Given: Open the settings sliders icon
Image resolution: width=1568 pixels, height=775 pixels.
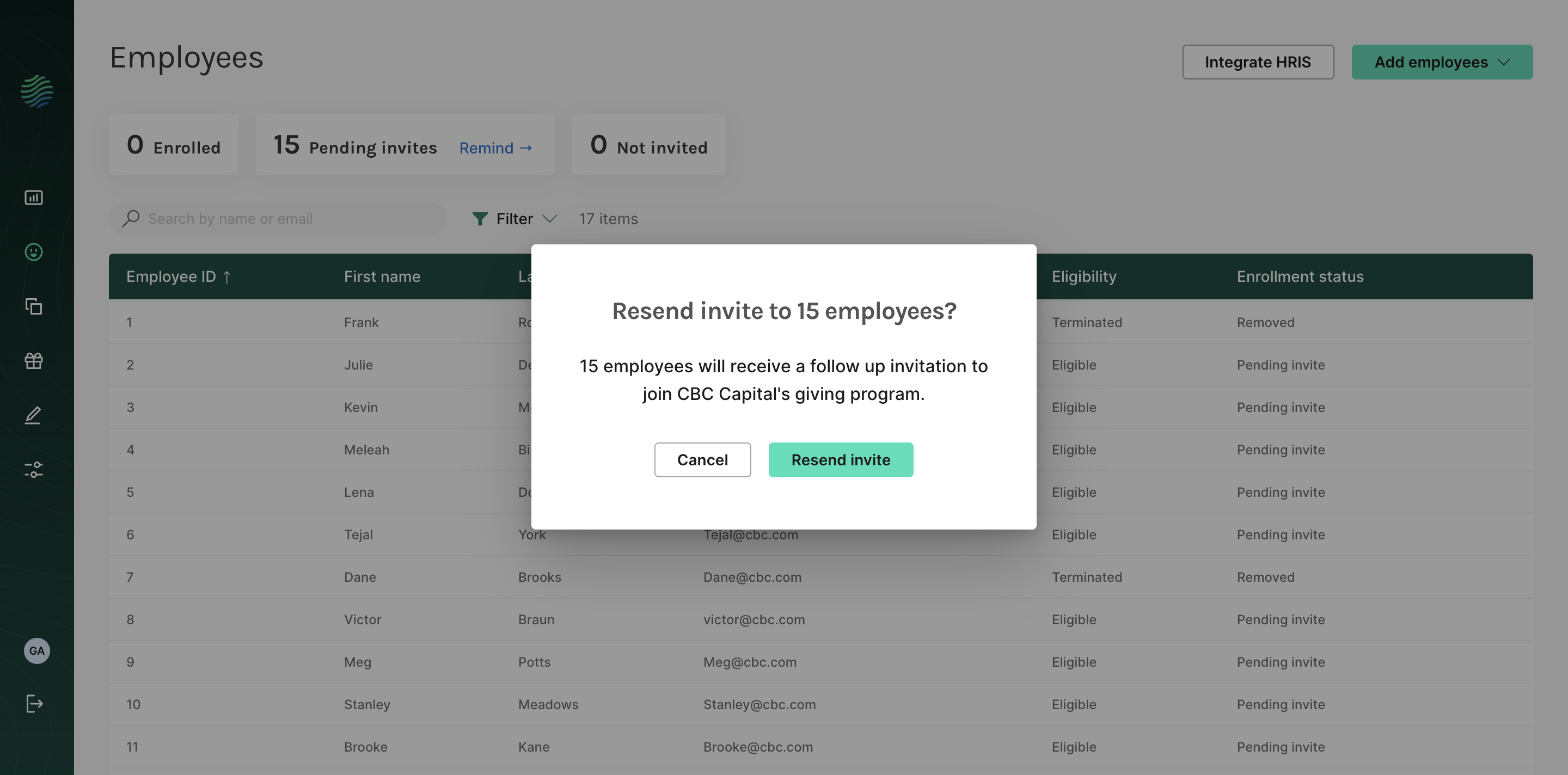Looking at the screenshot, I should point(33,469).
